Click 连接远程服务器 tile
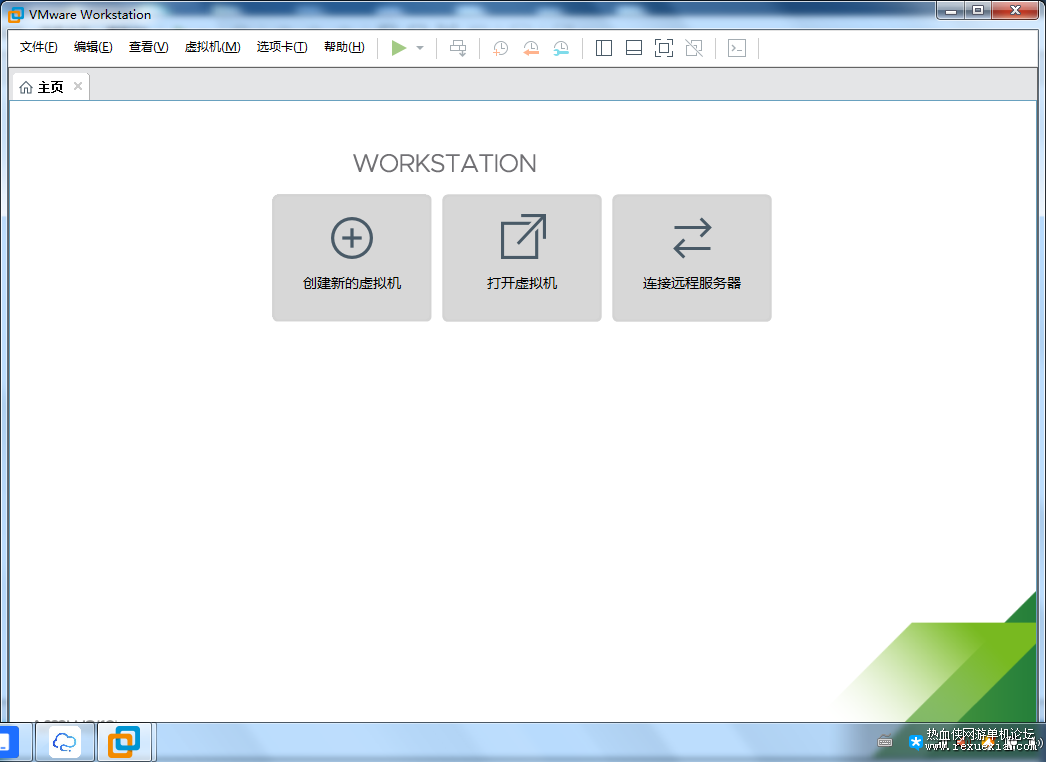Viewport: 1046px width, 762px height. pos(692,258)
